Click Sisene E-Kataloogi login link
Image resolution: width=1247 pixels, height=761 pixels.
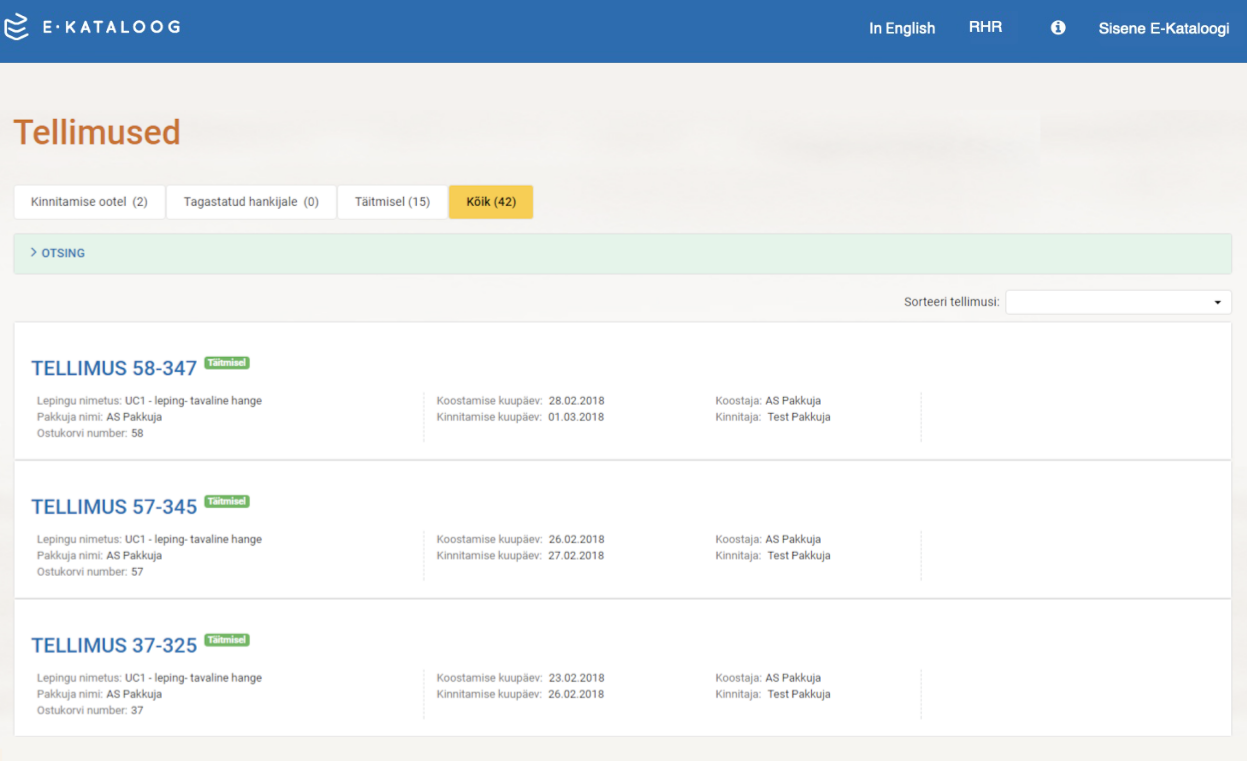tap(1163, 28)
